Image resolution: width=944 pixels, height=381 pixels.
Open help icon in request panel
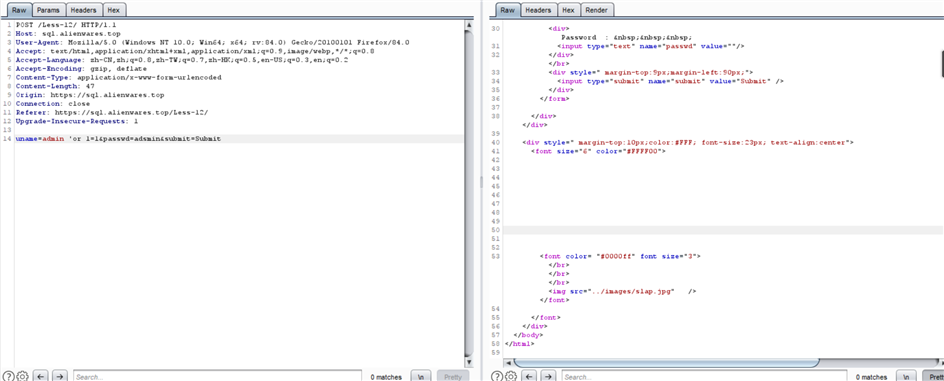coord(8,376)
